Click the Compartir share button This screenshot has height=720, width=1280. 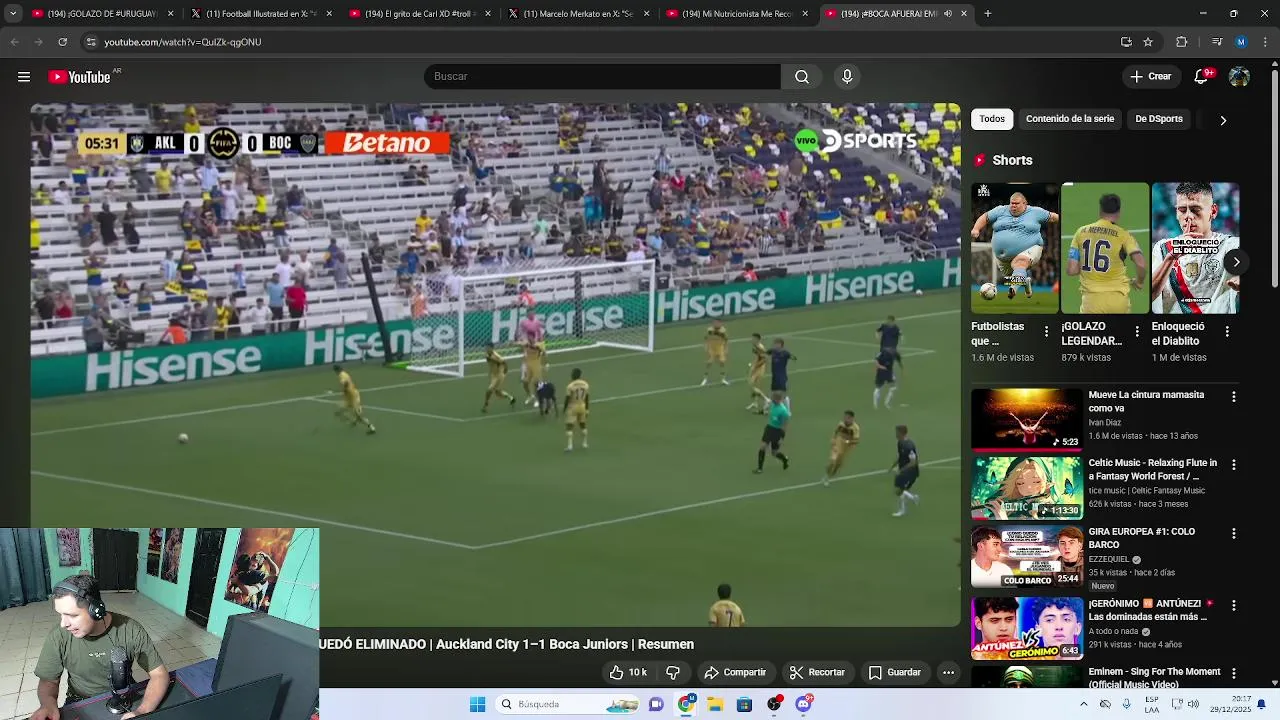click(735, 673)
